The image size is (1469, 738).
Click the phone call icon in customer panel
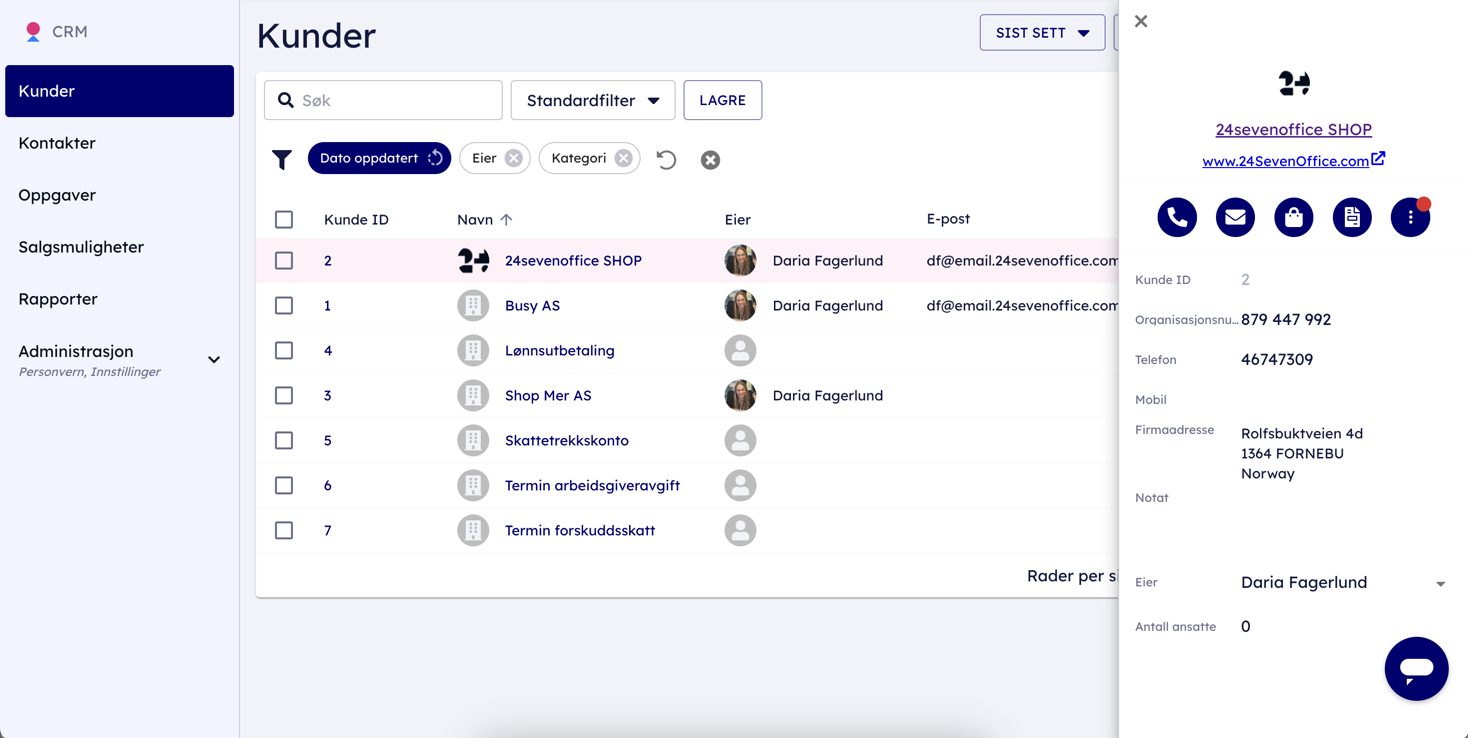1177,217
